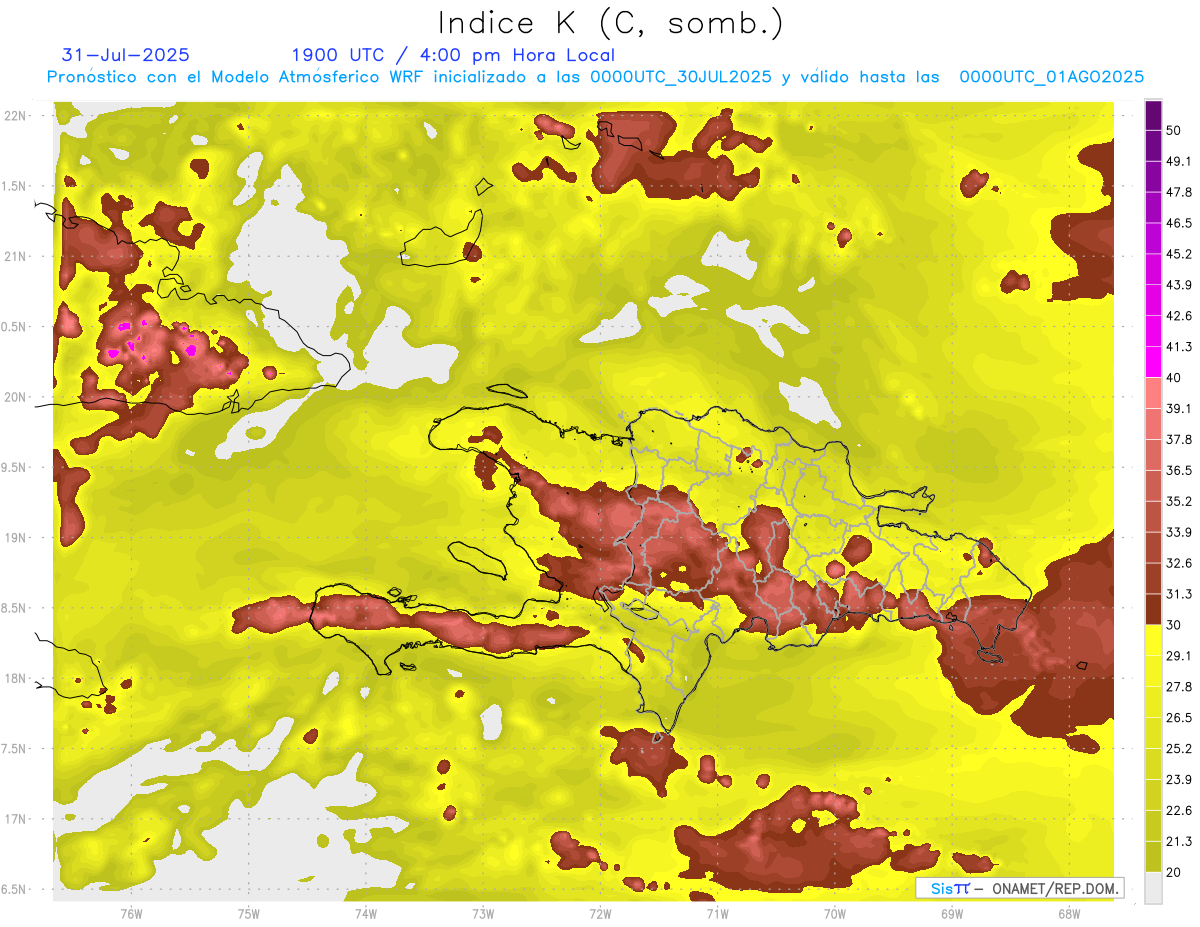Viewport: 1200px width, 927px height.
Task: Click the longitude axis label '73W'
Action: click(x=483, y=914)
